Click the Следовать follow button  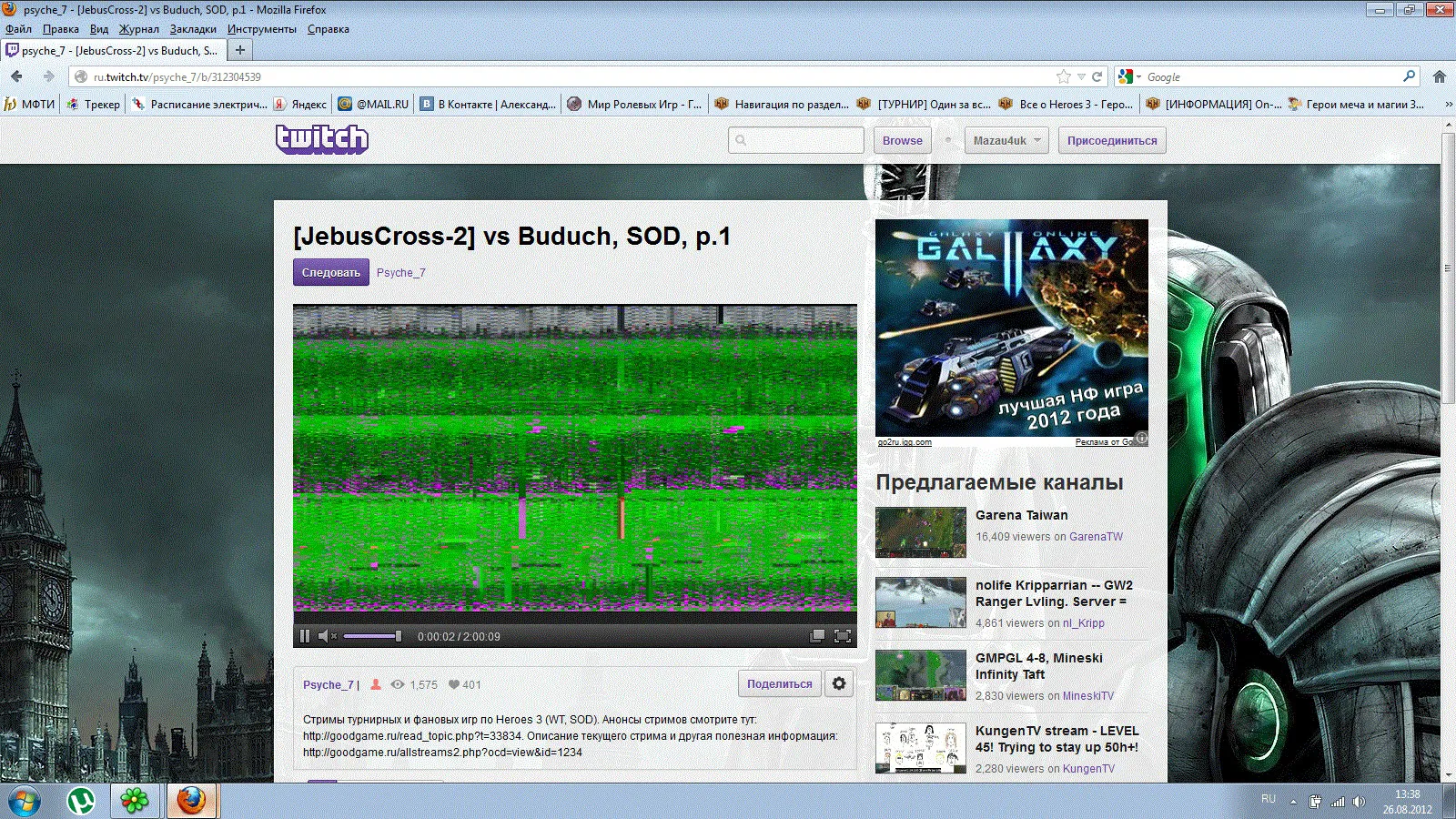tap(331, 272)
